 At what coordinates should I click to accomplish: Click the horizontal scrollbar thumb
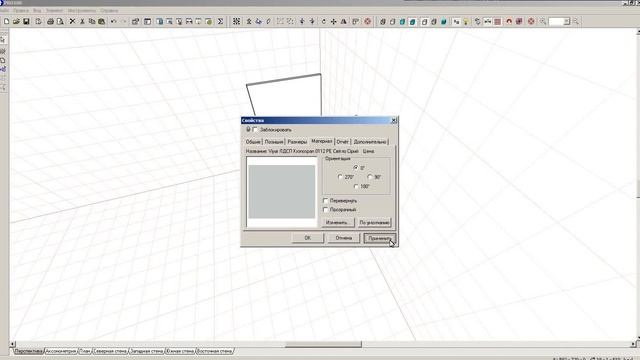323,344
